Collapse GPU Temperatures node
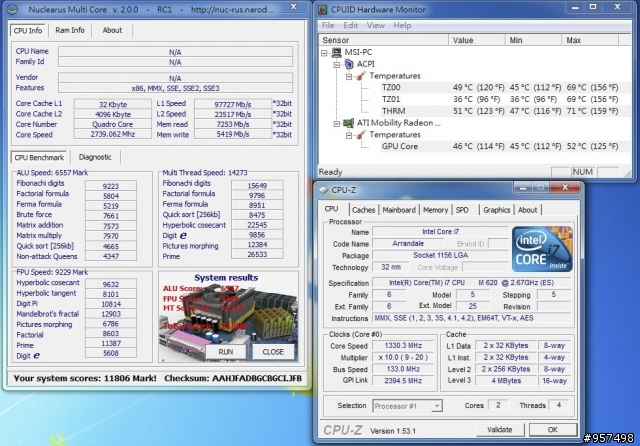 349,135
